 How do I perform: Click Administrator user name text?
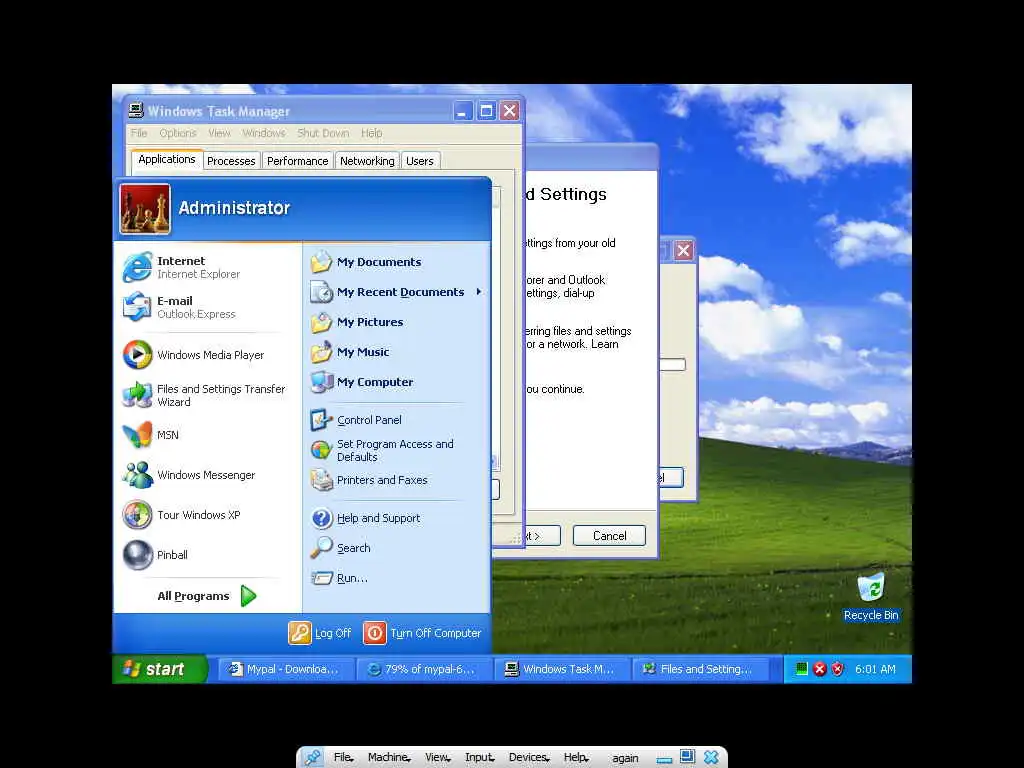point(234,208)
